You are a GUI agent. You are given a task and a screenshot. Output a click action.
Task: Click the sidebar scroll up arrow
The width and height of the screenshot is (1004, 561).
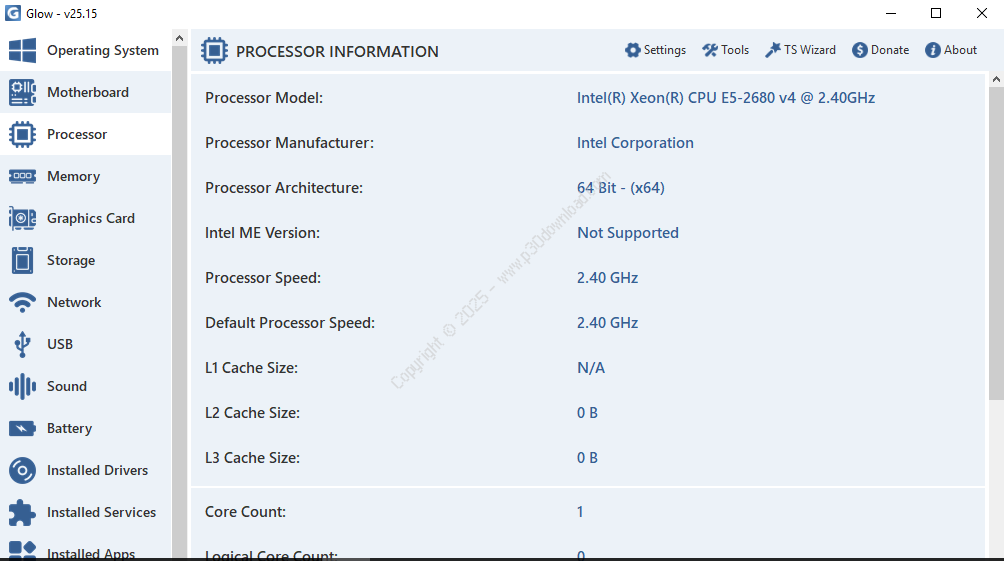pos(180,38)
